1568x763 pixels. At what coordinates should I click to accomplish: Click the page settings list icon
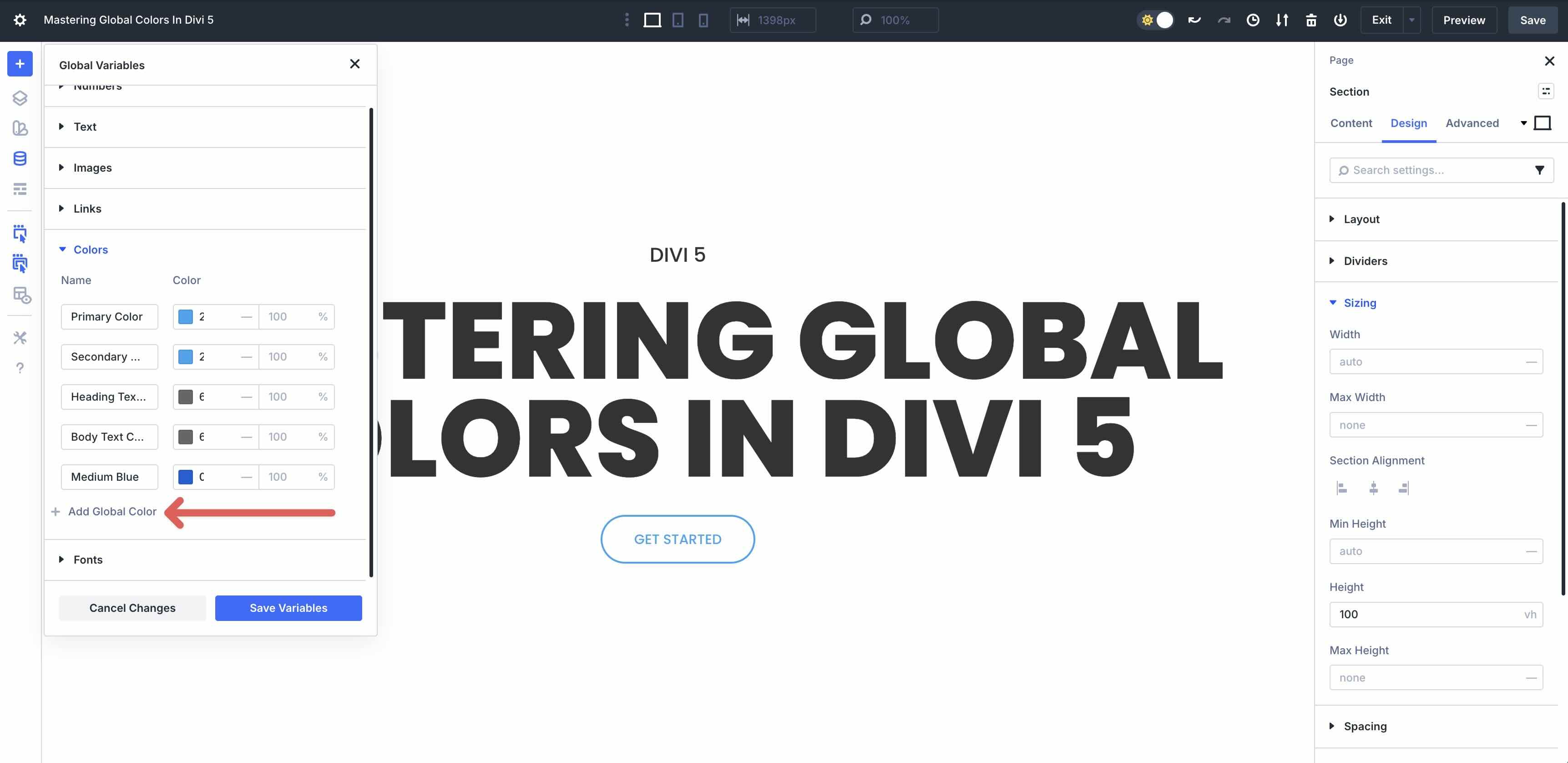click(x=20, y=189)
